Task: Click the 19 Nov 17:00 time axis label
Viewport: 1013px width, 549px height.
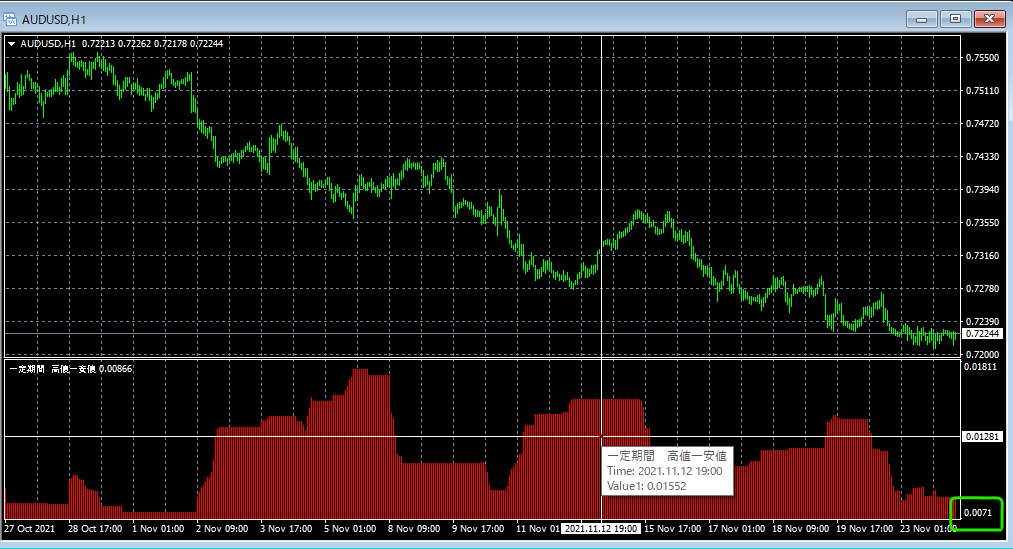Action: [864, 528]
